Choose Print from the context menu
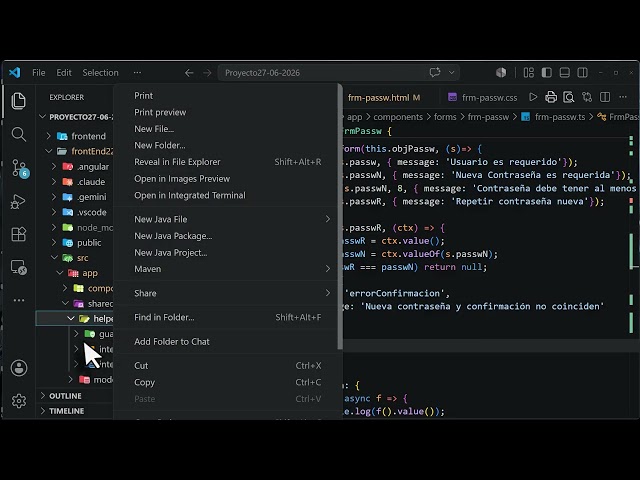 (x=227, y=96)
